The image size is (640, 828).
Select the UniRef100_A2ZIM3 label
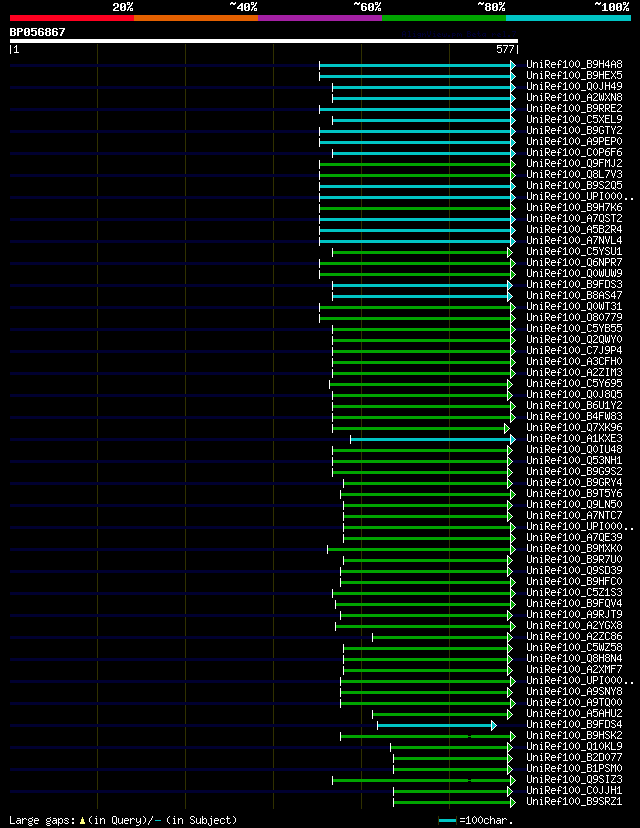574,372
